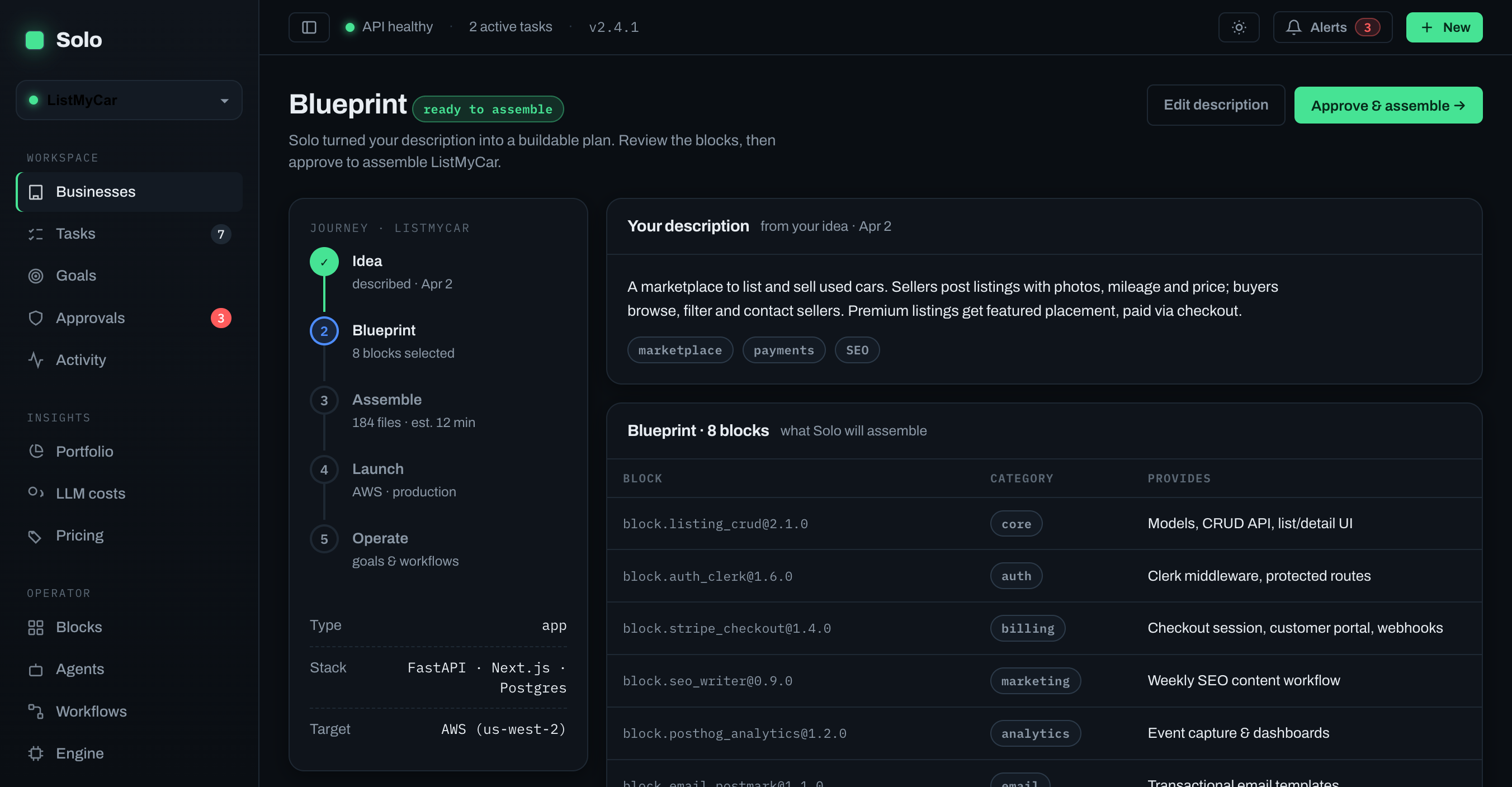Click the SEO tag

click(857, 350)
